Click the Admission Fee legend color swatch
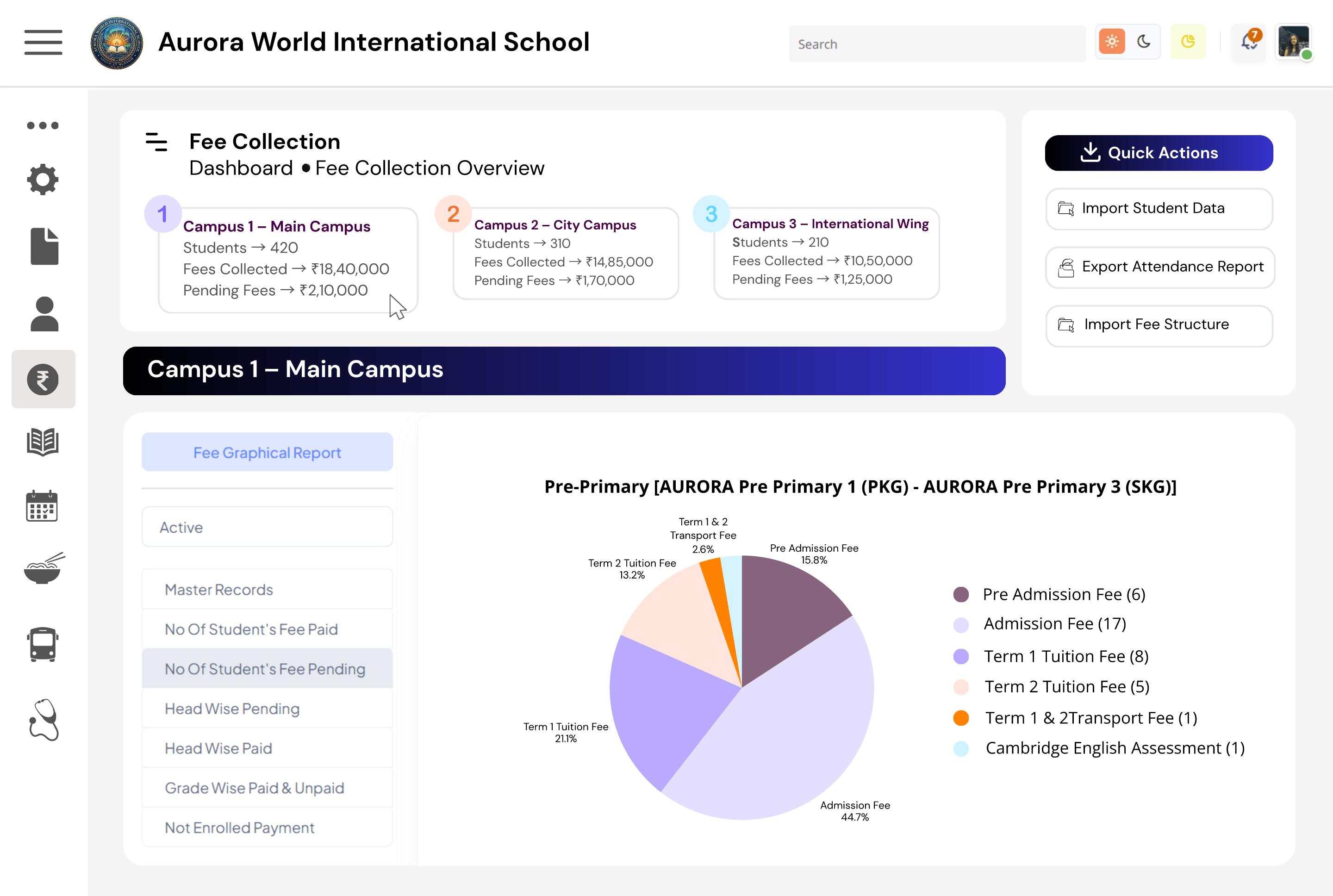The height and width of the screenshot is (896, 1333). coord(961,624)
